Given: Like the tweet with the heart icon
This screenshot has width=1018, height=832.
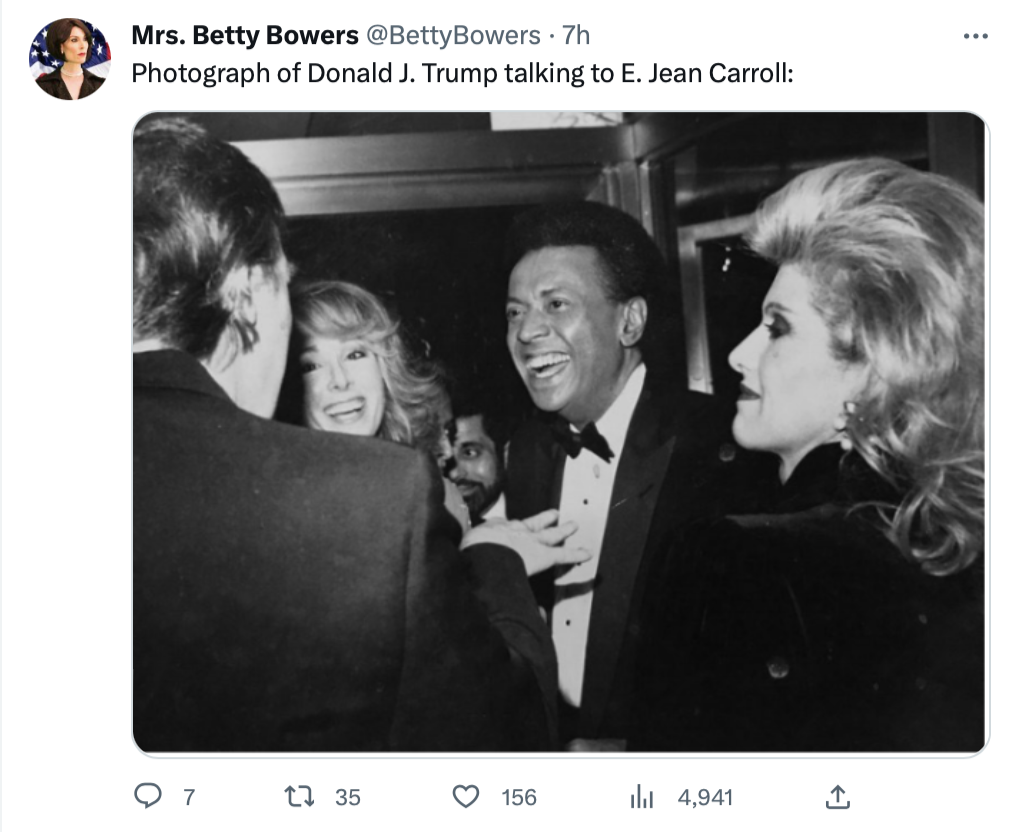Looking at the screenshot, I should point(466,797).
